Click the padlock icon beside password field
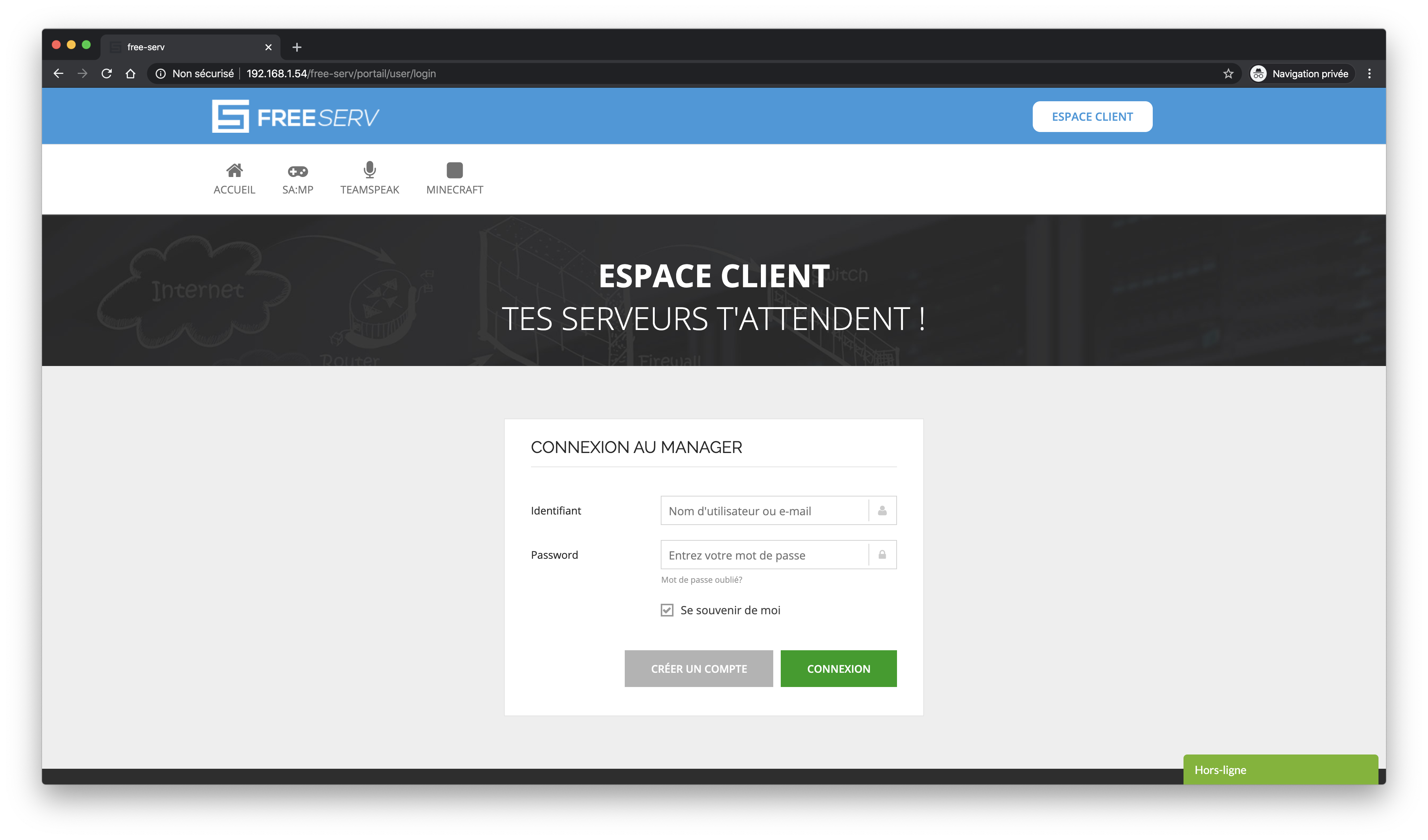The image size is (1428, 840). tap(882, 555)
